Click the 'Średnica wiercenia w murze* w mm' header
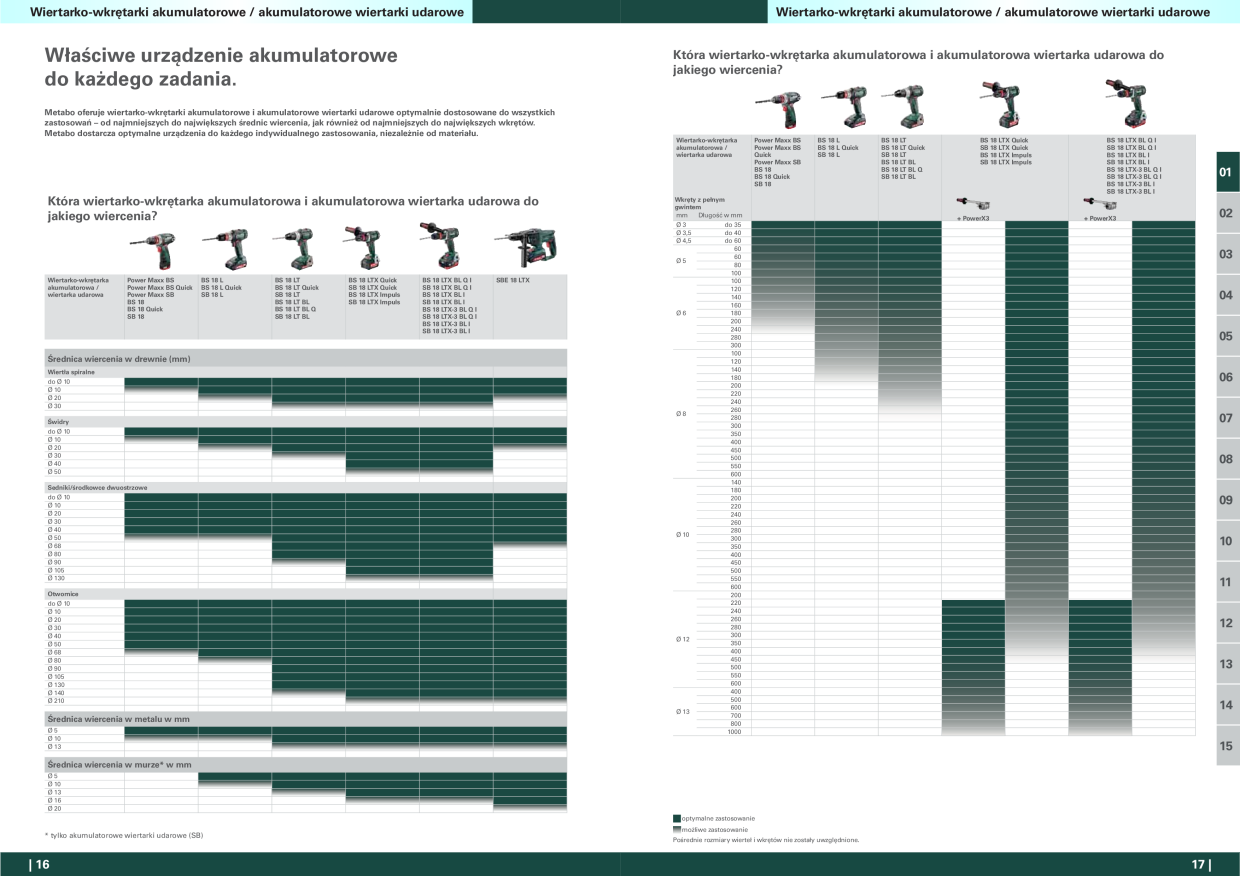 [x=306, y=764]
